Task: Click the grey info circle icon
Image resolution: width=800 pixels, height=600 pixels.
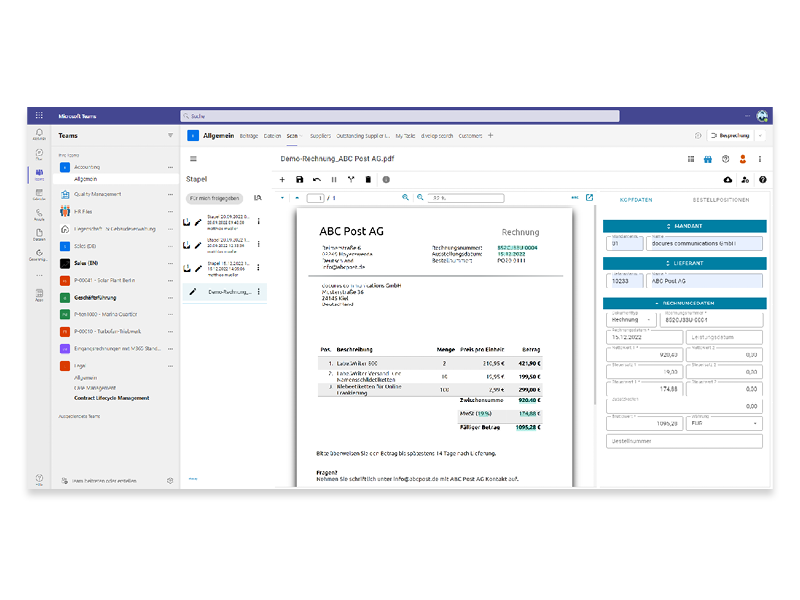Action: pyautogui.click(x=386, y=180)
